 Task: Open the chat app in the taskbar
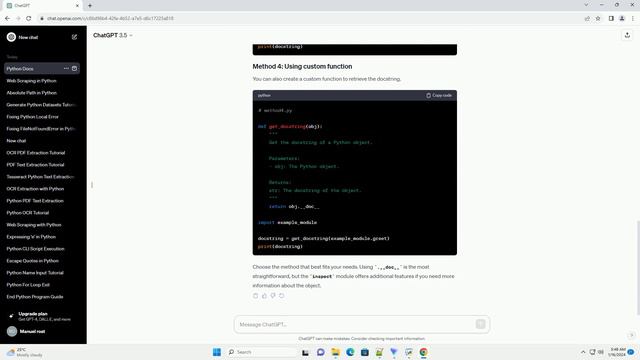(320, 352)
